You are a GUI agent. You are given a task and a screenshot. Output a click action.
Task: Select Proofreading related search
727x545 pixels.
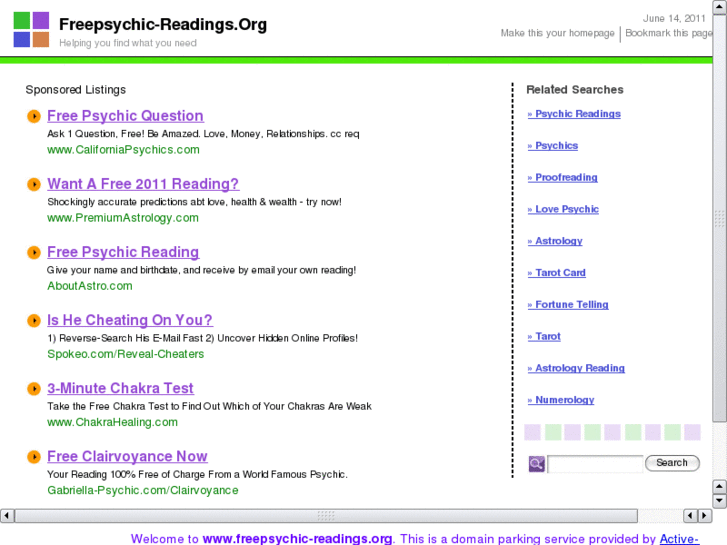pos(562,178)
